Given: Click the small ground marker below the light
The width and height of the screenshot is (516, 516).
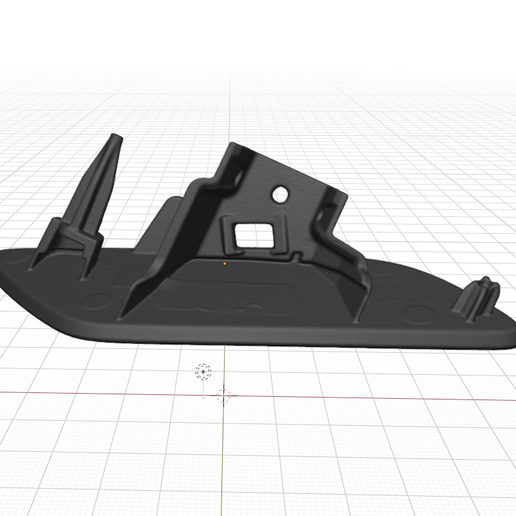Looking at the screenshot, I should [203, 397].
